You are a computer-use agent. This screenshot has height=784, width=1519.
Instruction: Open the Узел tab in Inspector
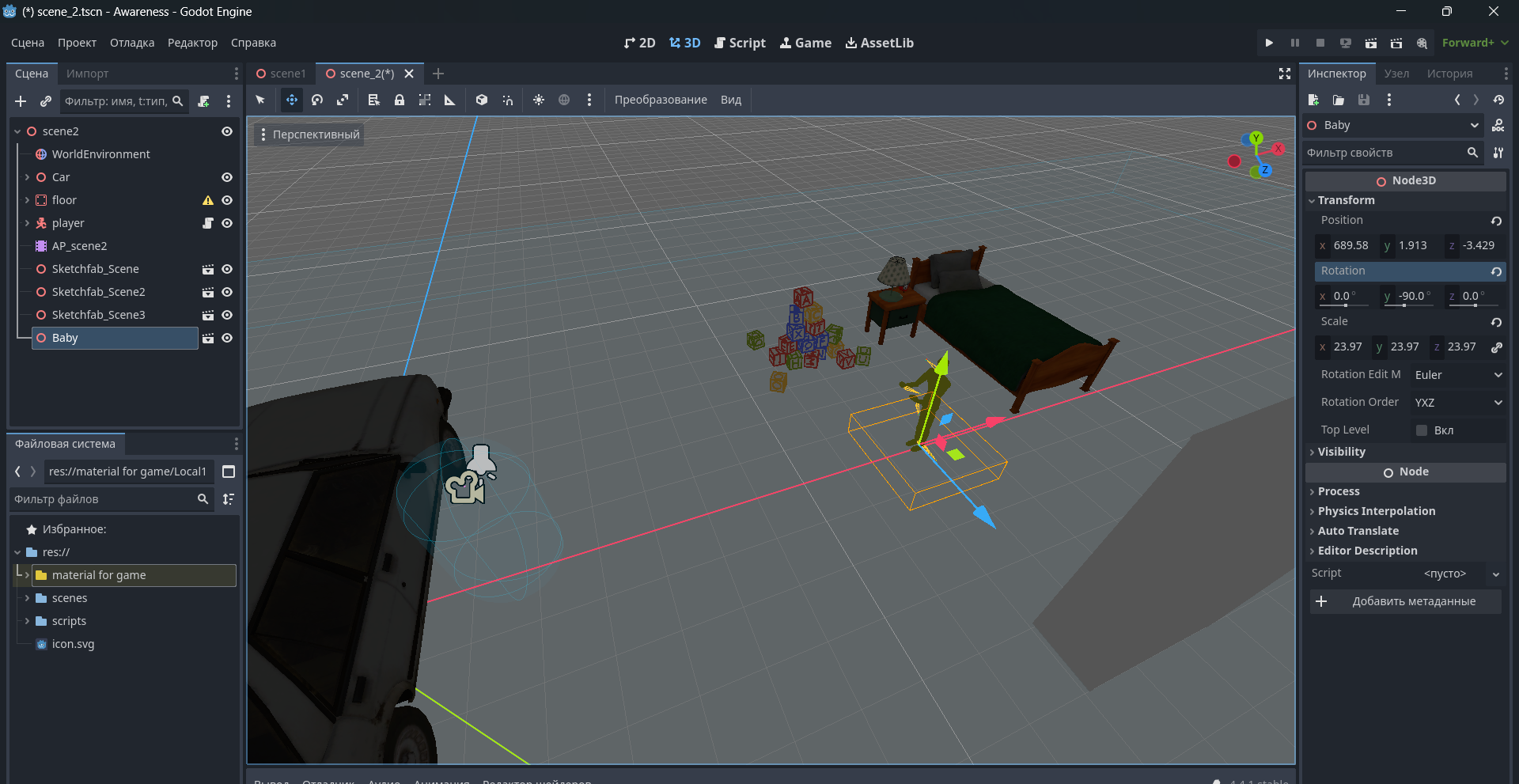[1397, 74]
